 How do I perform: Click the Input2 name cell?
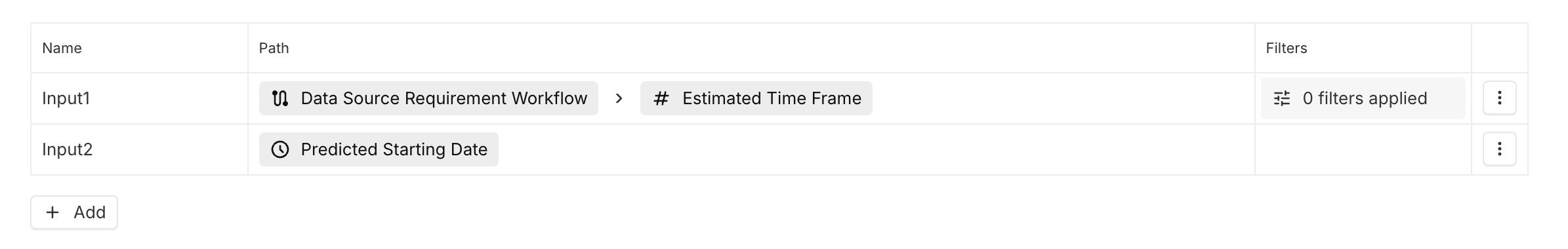click(139, 149)
